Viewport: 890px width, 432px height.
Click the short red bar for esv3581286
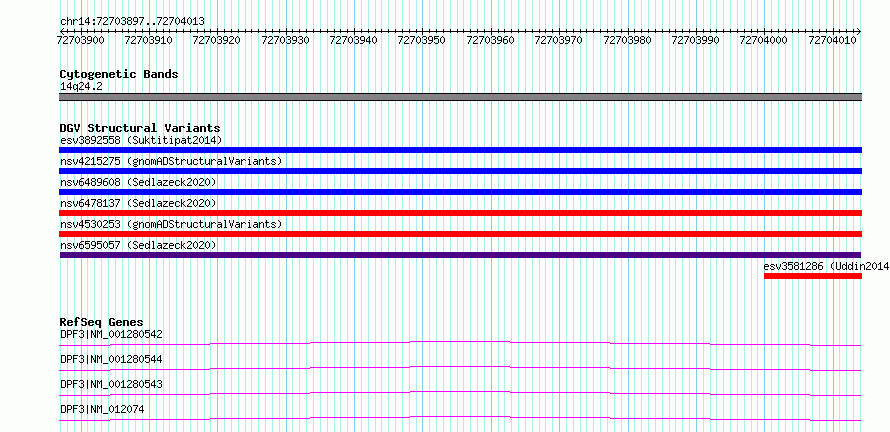click(813, 276)
